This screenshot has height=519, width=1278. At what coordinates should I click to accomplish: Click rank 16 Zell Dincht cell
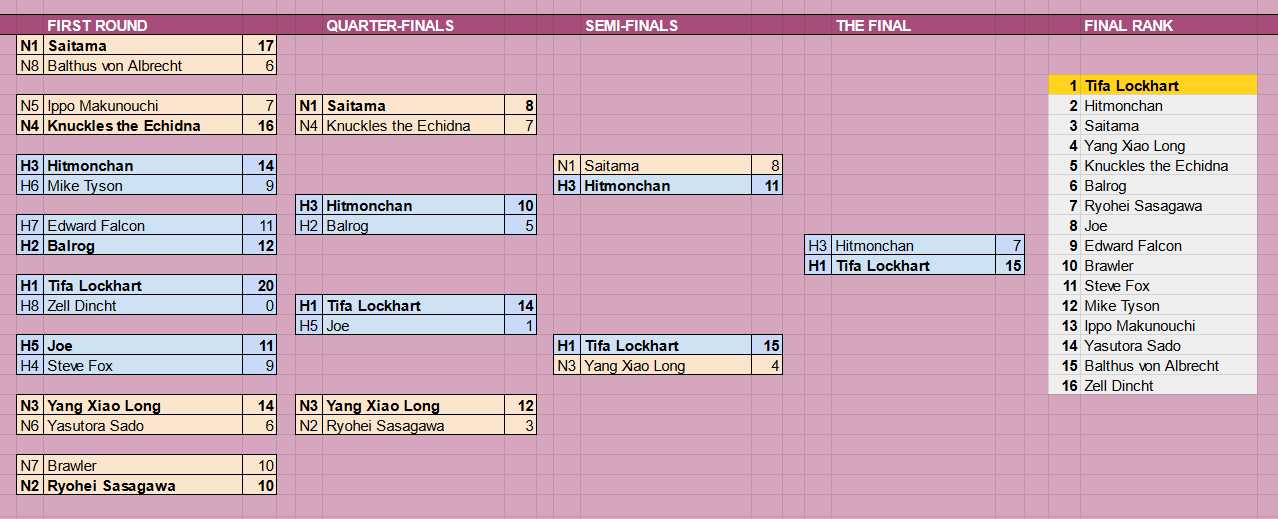(x=1152, y=386)
